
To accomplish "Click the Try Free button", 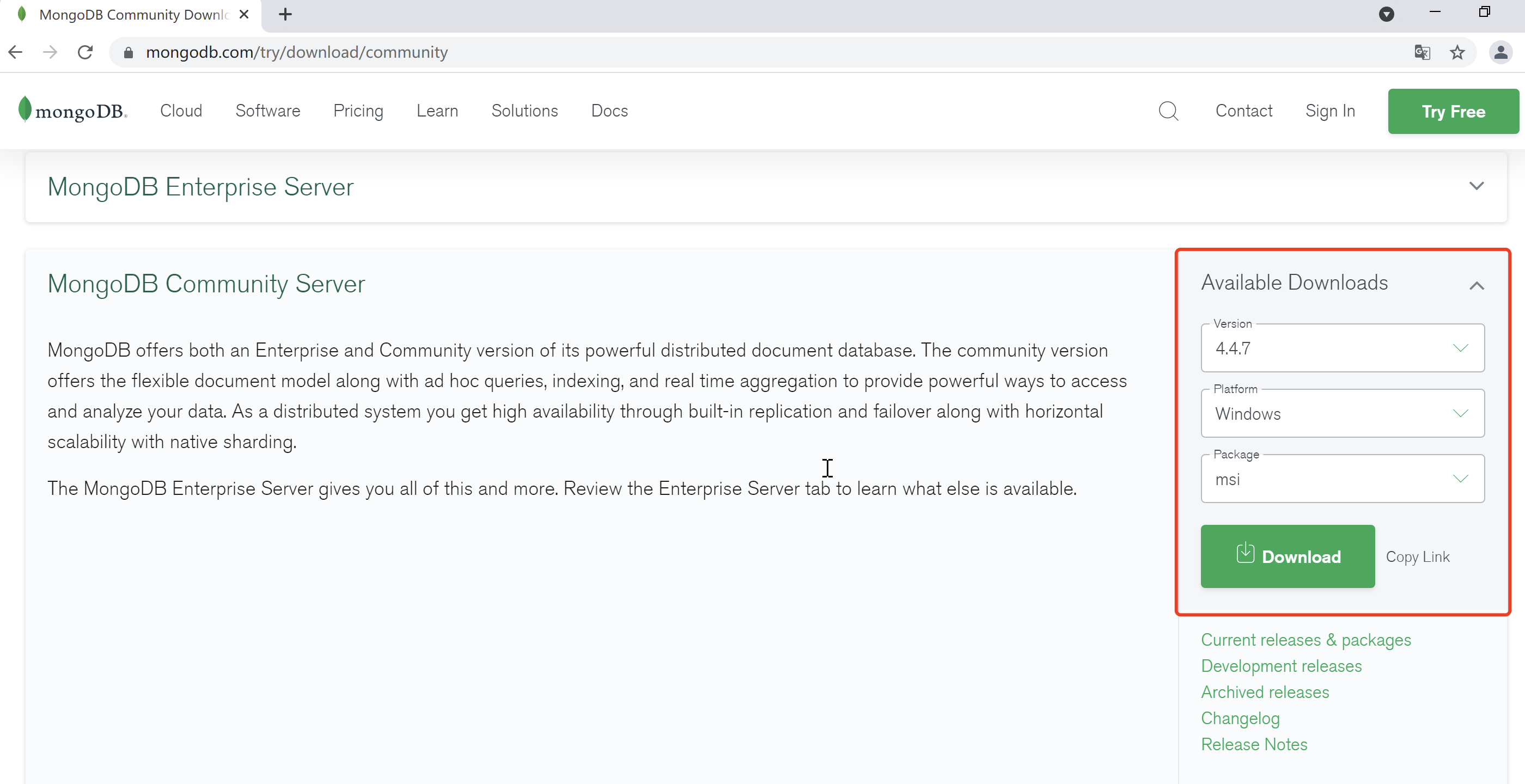I will 1453,111.
